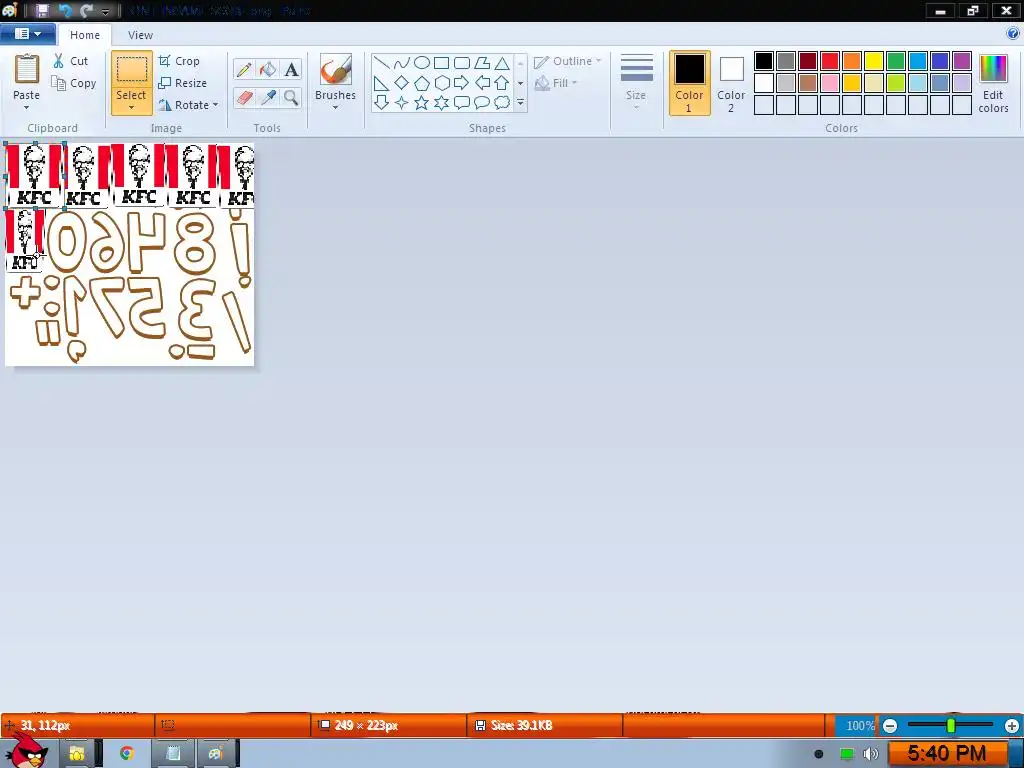Image resolution: width=1024 pixels, height=768 pixels.
Task: Choose the Curve shape
Action: click(x=402, y=63)
